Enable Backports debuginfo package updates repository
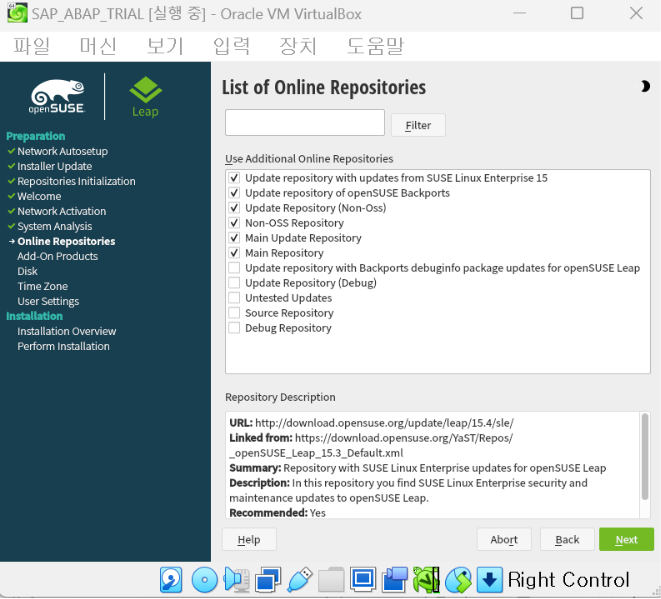The height and width of the screenshot is (599, 661). [x=234, y=269]
